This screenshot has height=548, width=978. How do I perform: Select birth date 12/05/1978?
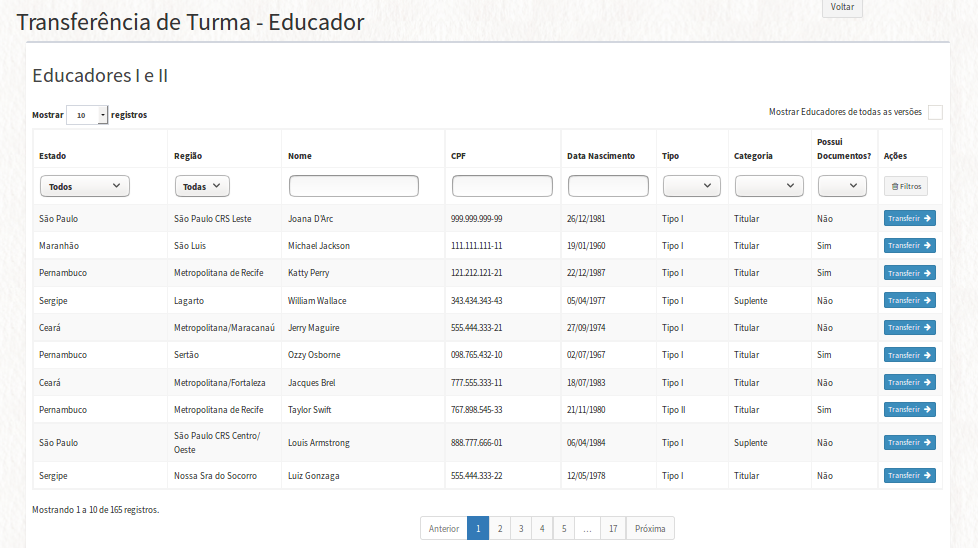pos(586,476)
